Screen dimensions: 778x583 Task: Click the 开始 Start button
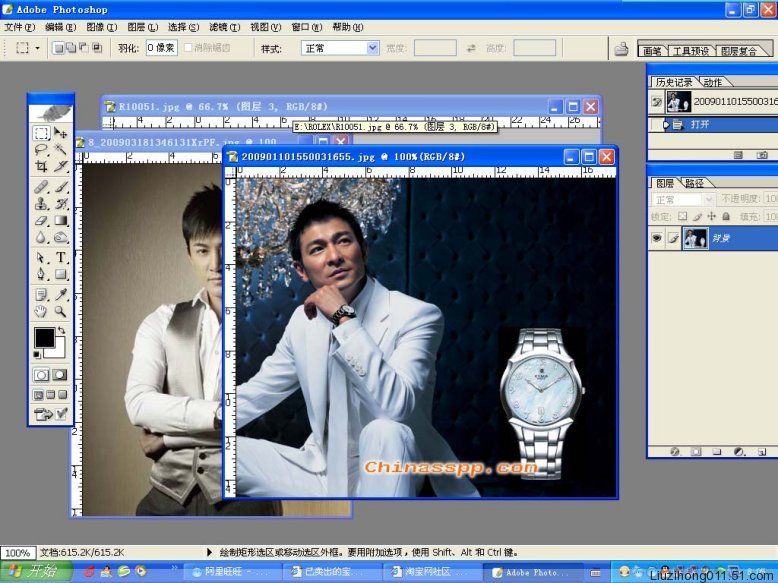[36, 572]
